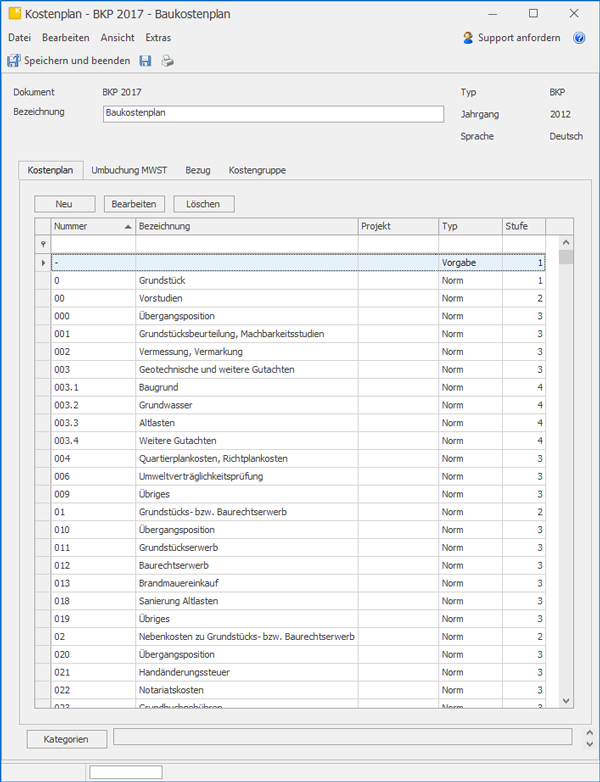Viewport: 600px width, 782px height.
Task: Click the category text field beside Kategorien
Action: 343,737
